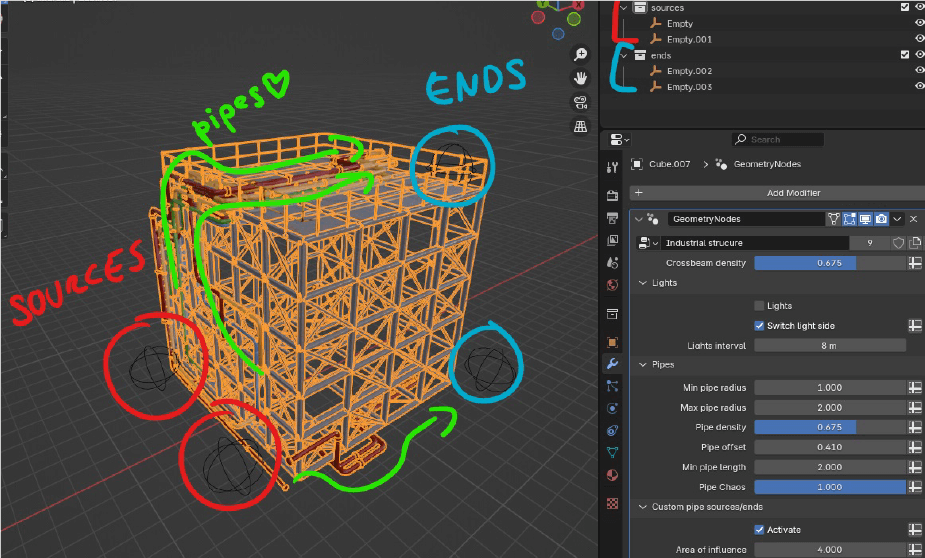This screenshot has height=558, width=925.
Task: Hide the sources collection with eye icon
Action: [x=919, y=7]
